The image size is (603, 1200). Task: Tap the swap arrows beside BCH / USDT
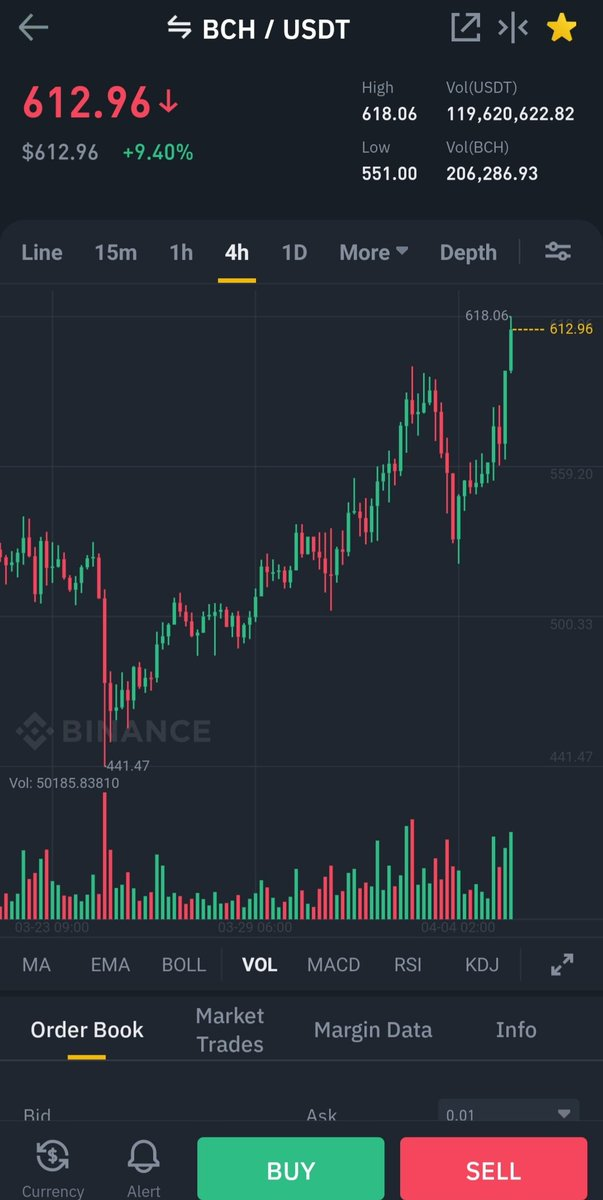coord(179,28)
